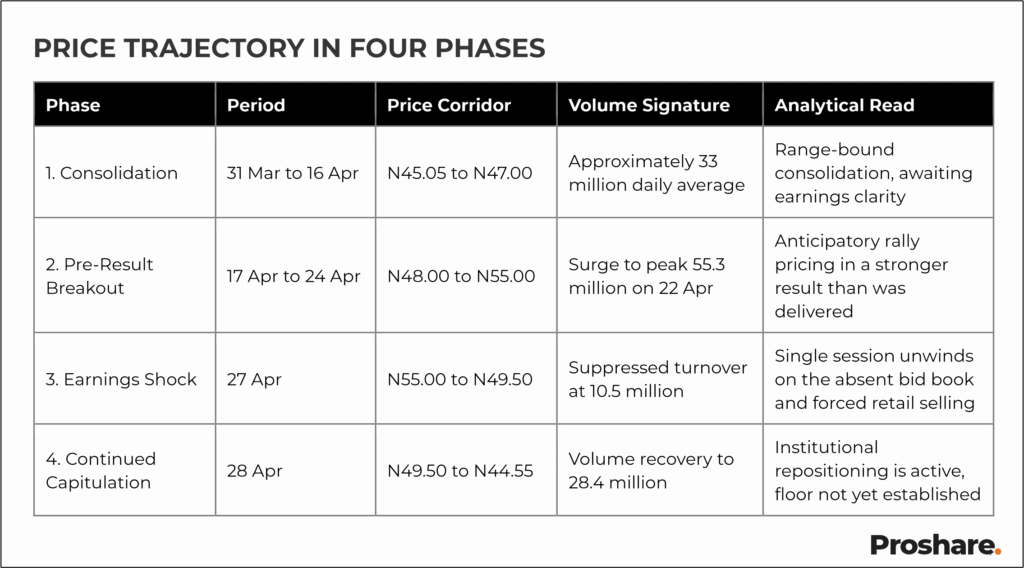Click the Price Trajectory in Four Phases title
The height and width of the screenshot is (568, 1024).
click(x=289, y=48)
